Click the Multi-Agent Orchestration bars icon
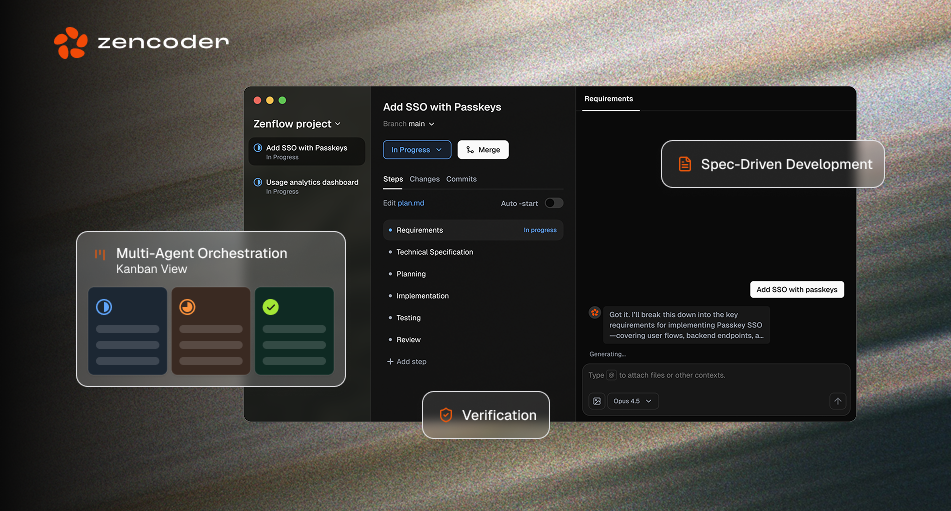The width and height of the screenshot is (951, 511). 100,254
